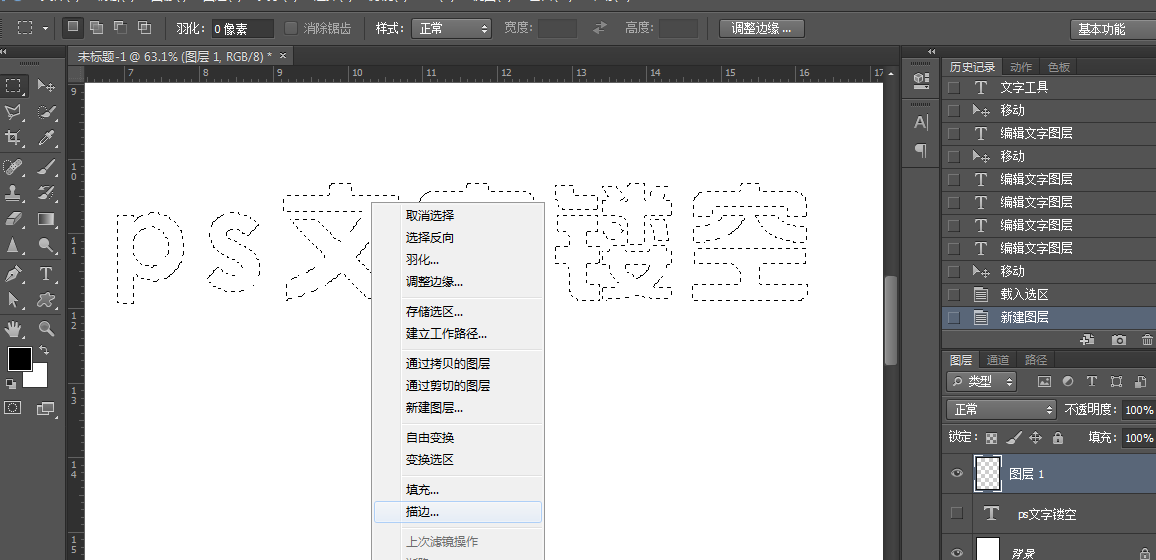Create new document from current state
The width and height of the screenshot is (1156, 560).
(x=1086, y=340)
